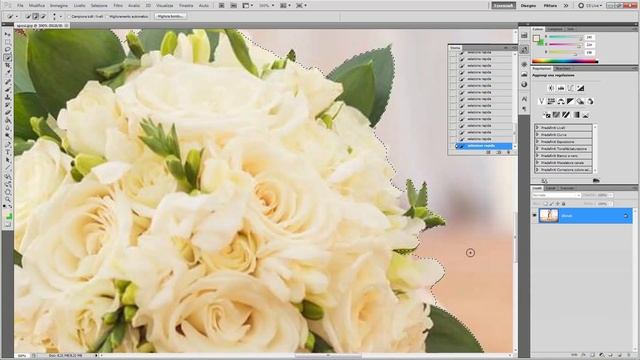The width and height of the screenshot is (640, 360).
Task: Open the CS Live menu button
Action: point(590,6)
